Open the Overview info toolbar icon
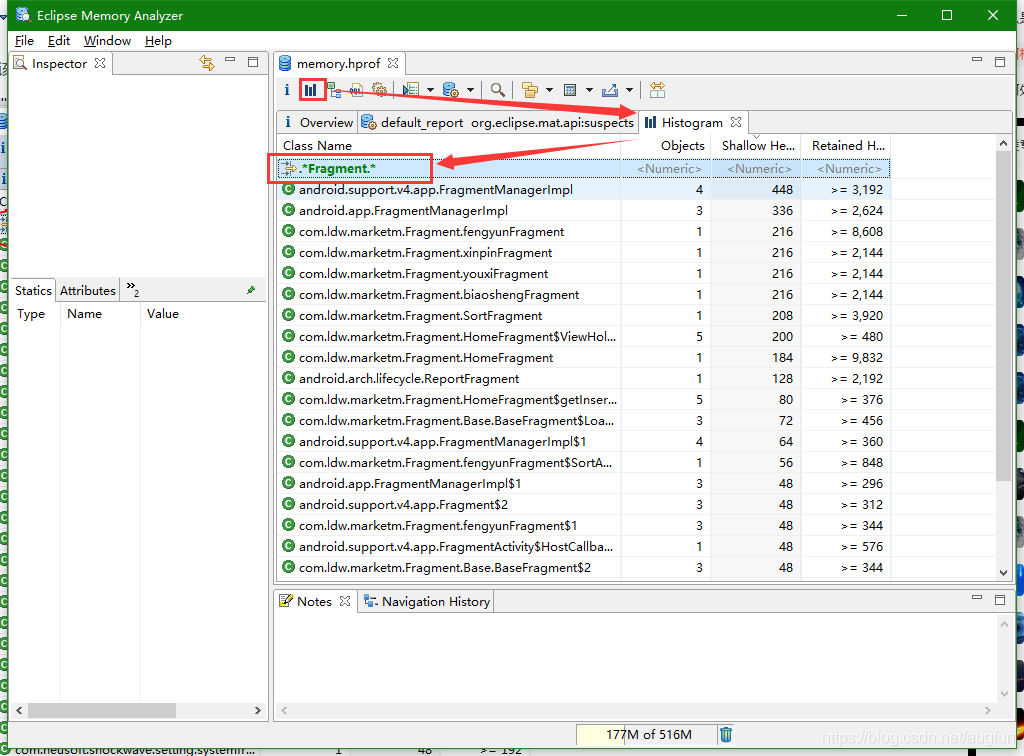The width and height of the screenshot is (1024, 756). click(x=287, y=90)
